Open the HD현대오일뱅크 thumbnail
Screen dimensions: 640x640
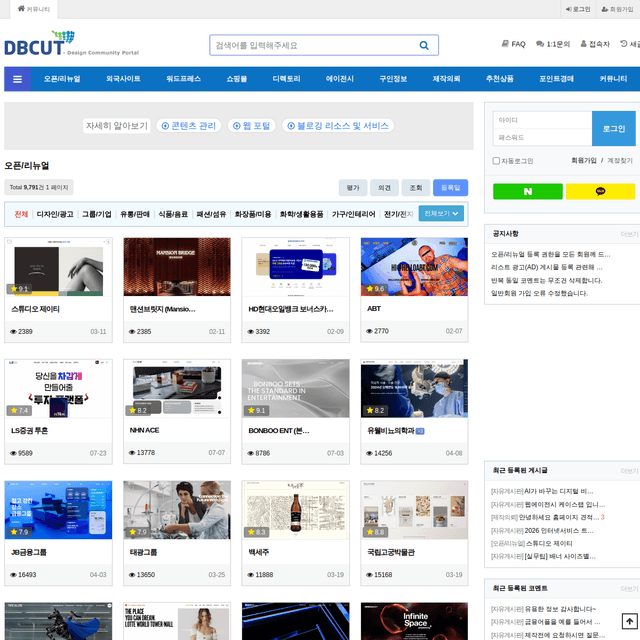(x=296, y=267)
